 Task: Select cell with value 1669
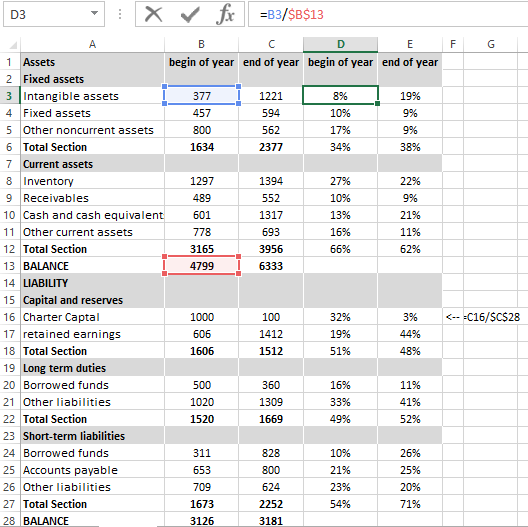[x=271, y=419]
